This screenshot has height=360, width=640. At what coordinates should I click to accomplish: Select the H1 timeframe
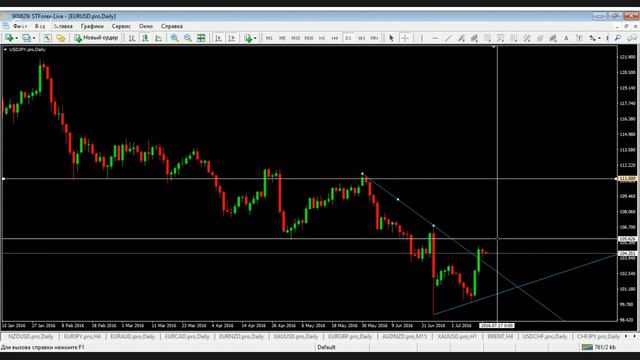pos(322,38)
